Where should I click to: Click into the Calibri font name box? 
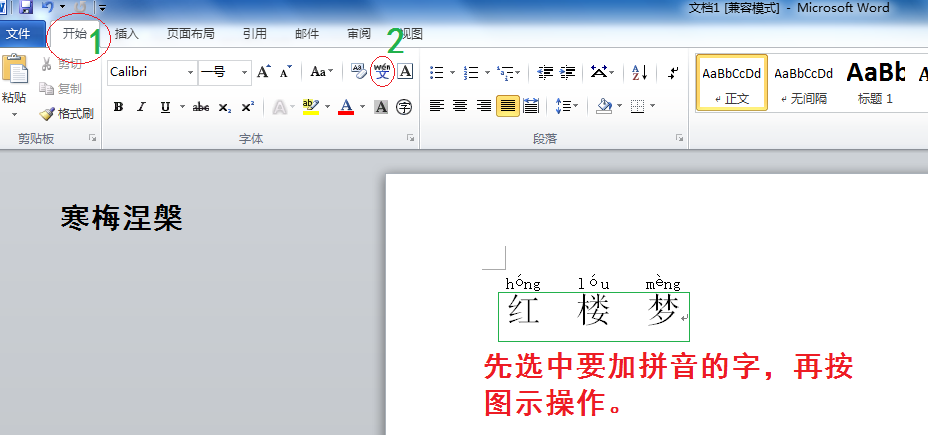pyautogui.click(x=146, y=72)
